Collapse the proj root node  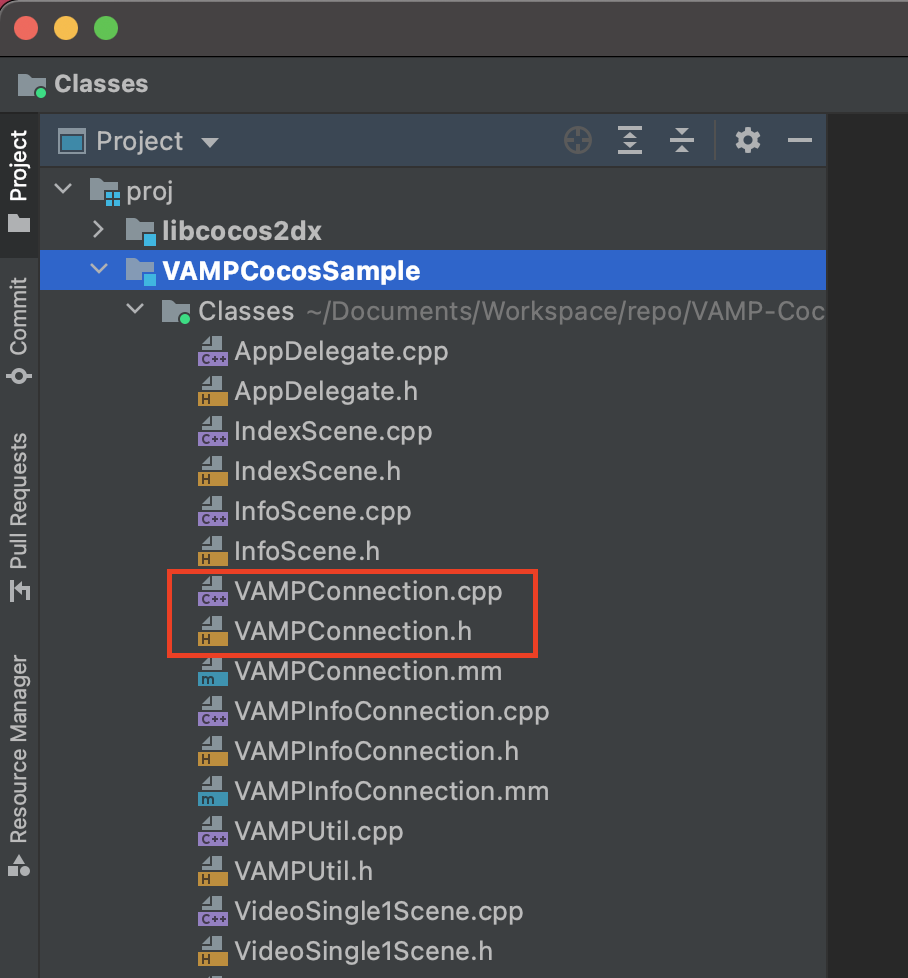(63, 190)
